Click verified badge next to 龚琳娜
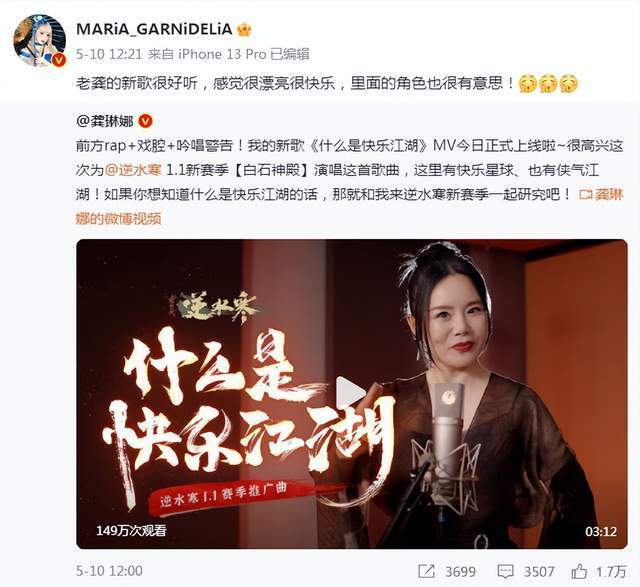Image resolution: width=640 pixels, height=587 pixels. point(145,121)
